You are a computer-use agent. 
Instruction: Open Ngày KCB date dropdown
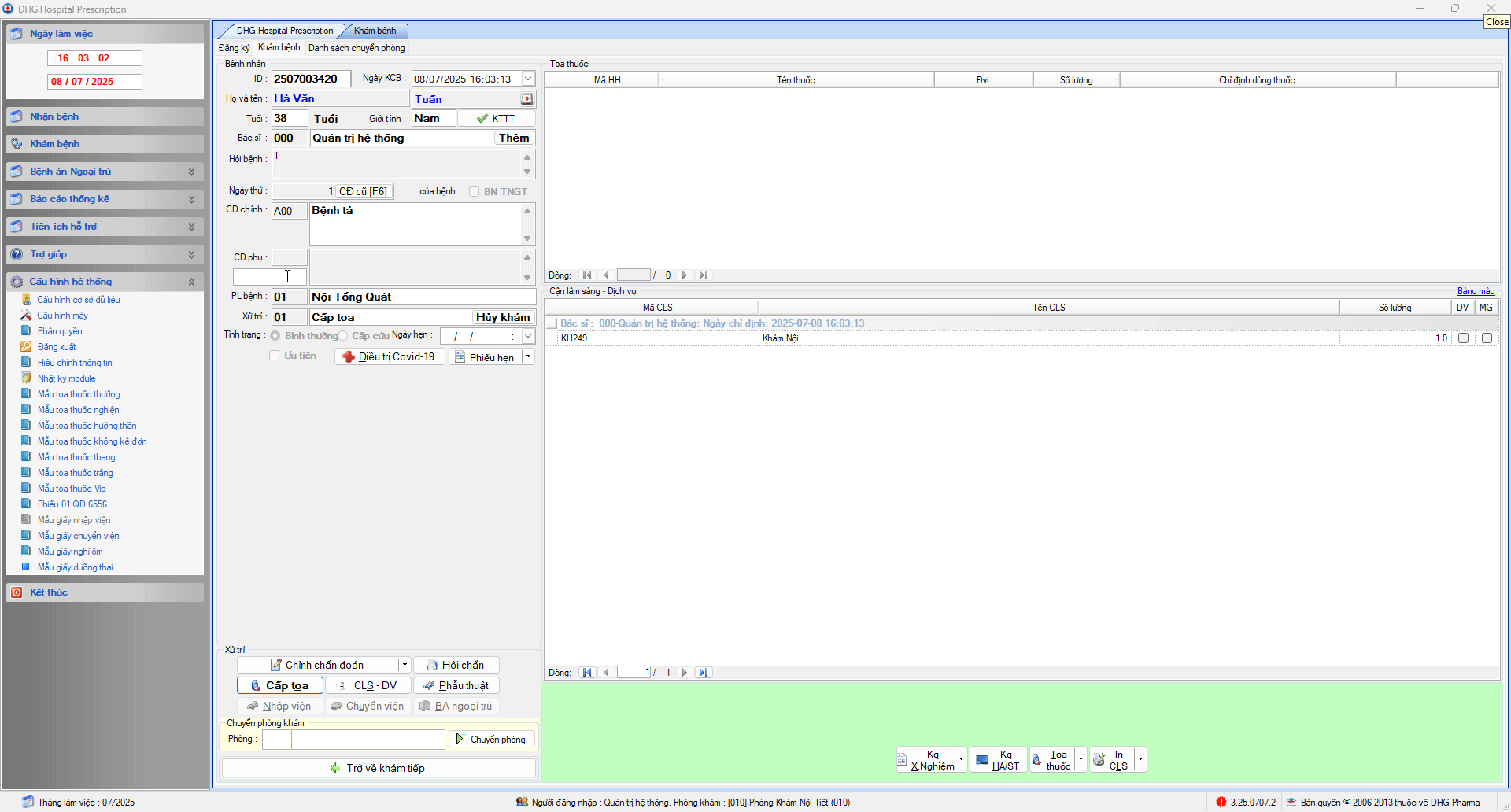pyautogui.click(x=528, y=79)
